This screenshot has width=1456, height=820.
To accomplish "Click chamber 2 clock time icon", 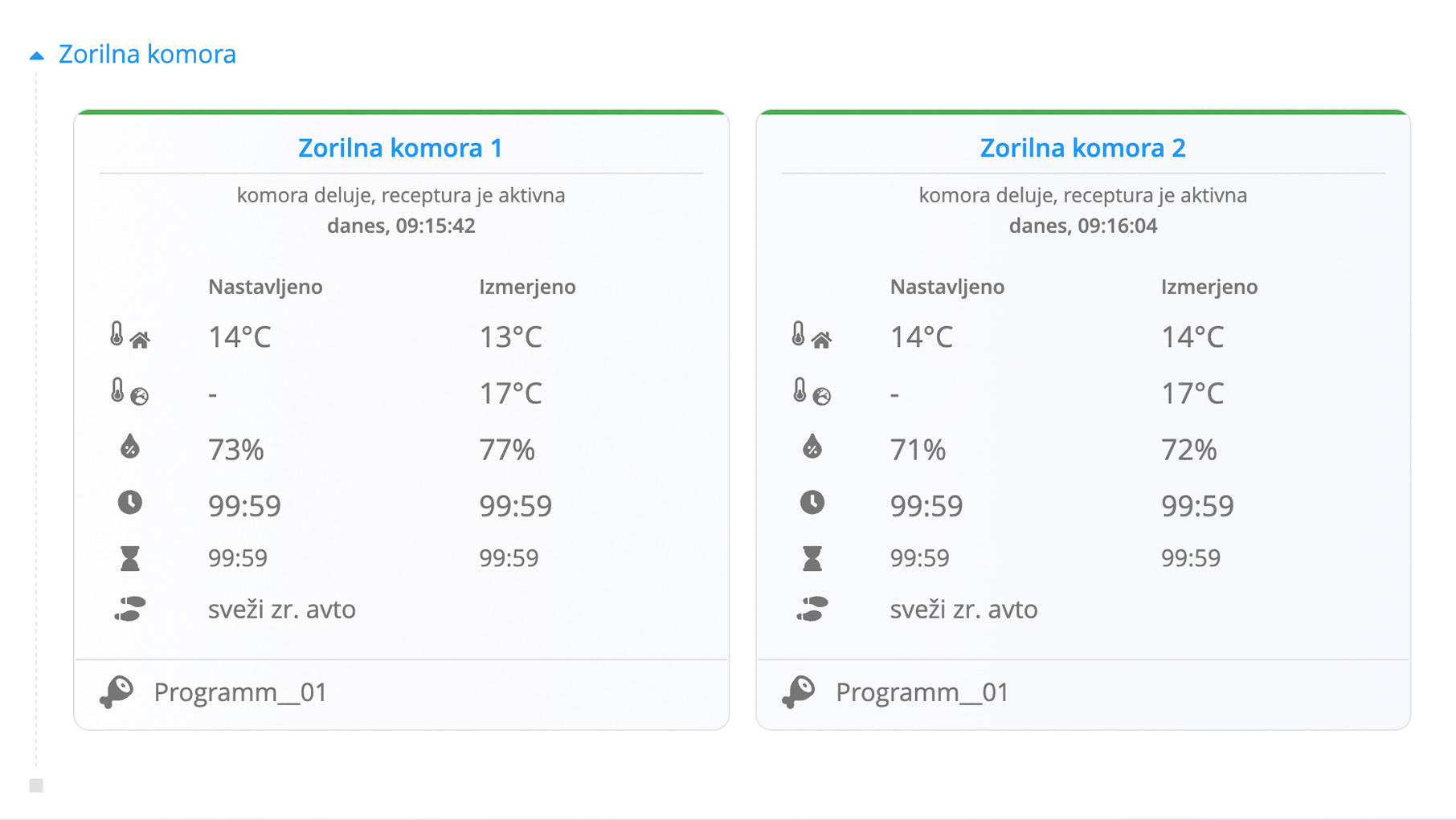I will (x=812, y=503).
